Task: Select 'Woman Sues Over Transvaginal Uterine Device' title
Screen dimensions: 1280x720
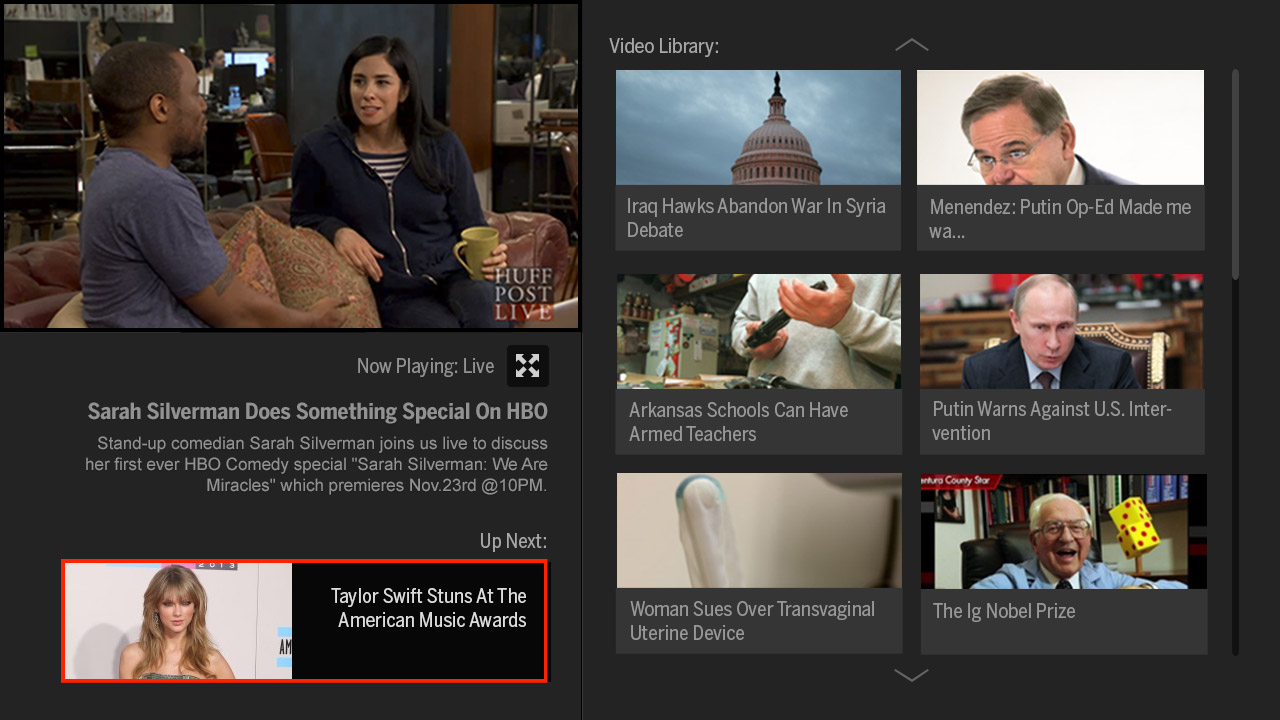Action: (x=752, y=621)
